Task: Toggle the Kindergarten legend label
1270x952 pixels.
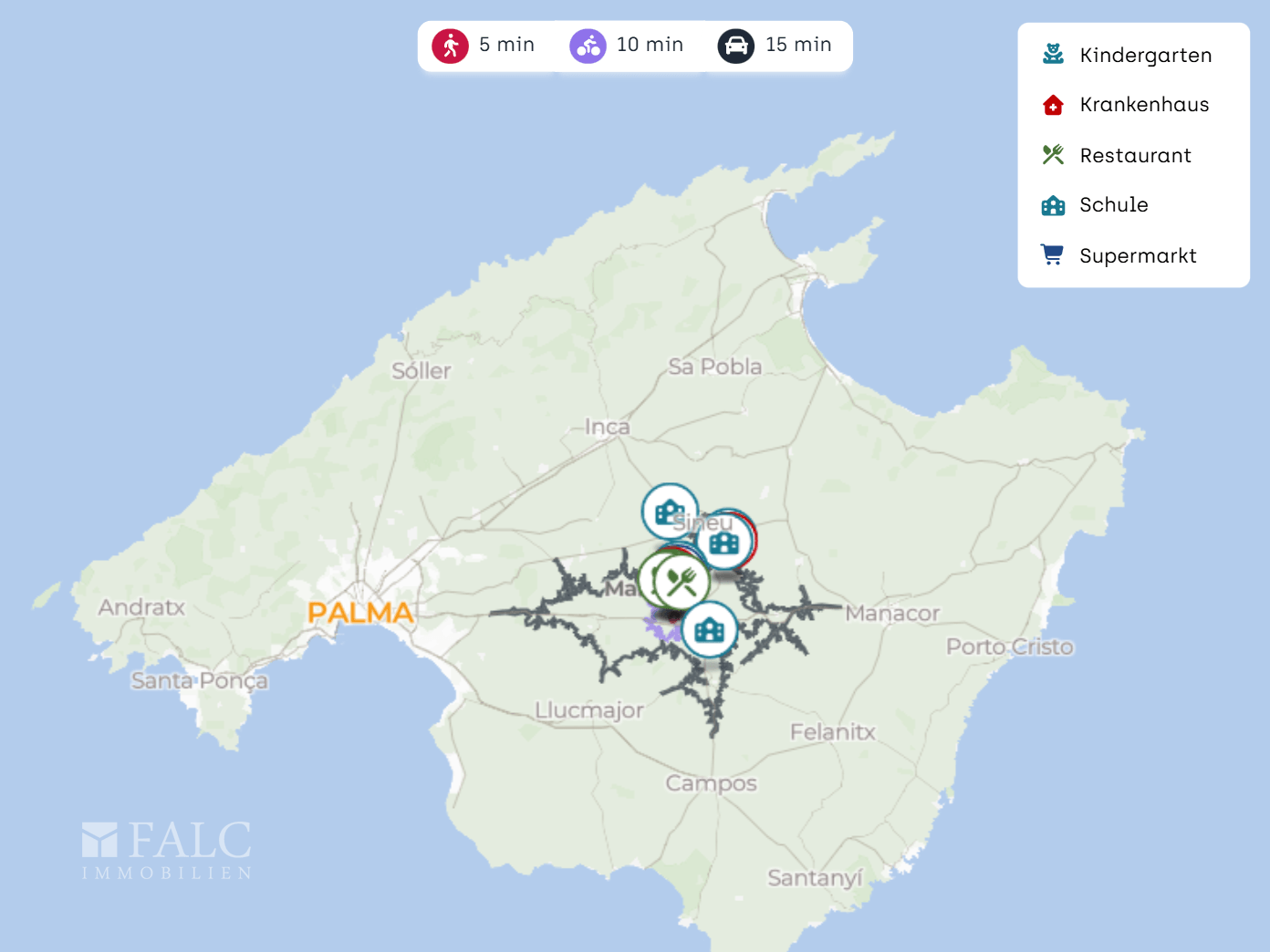Action: [x=1145, y=55]
